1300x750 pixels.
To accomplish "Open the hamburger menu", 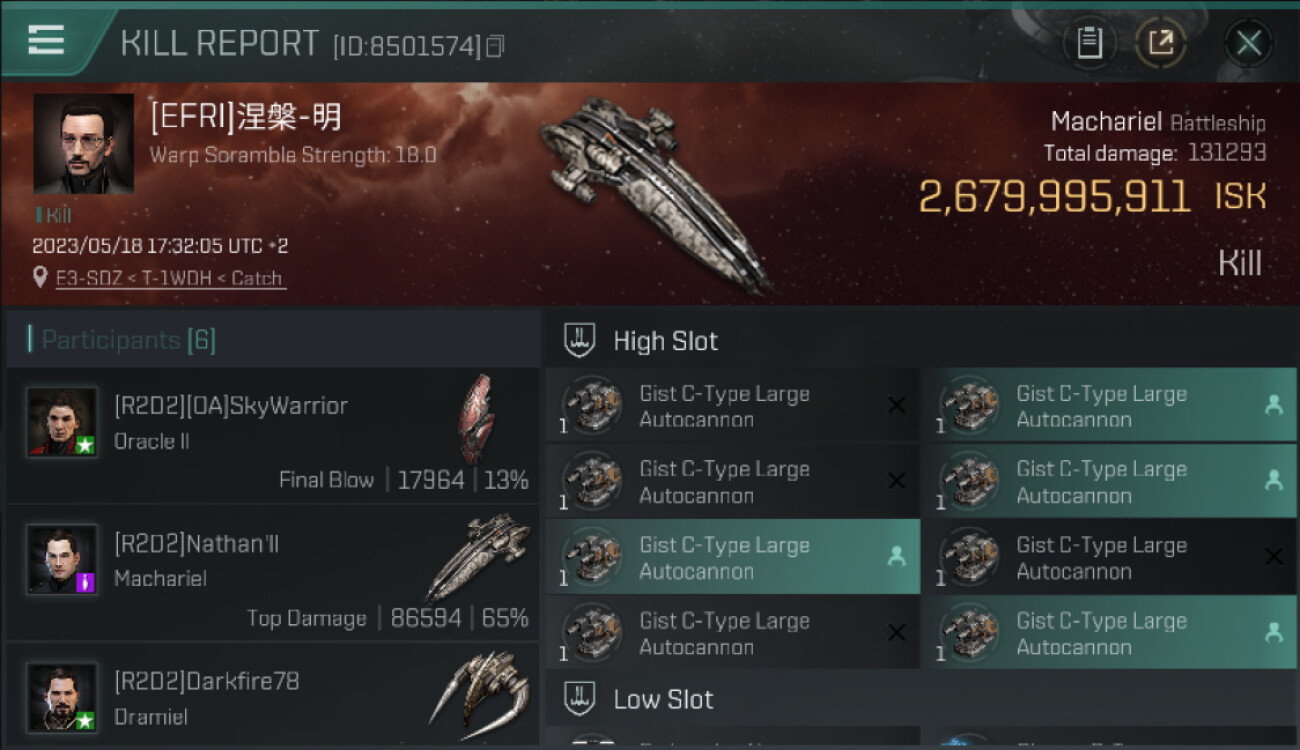I will [46, 40].
